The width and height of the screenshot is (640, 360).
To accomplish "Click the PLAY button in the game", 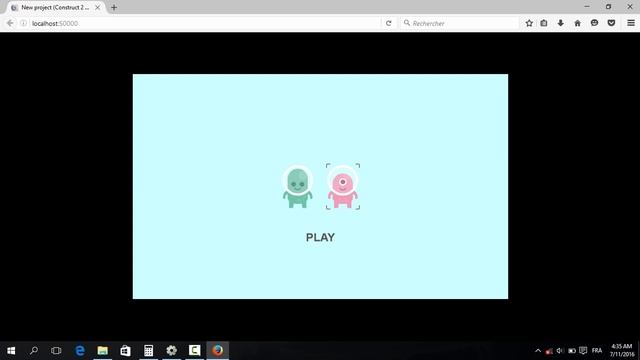I will [x=320, y=237].
